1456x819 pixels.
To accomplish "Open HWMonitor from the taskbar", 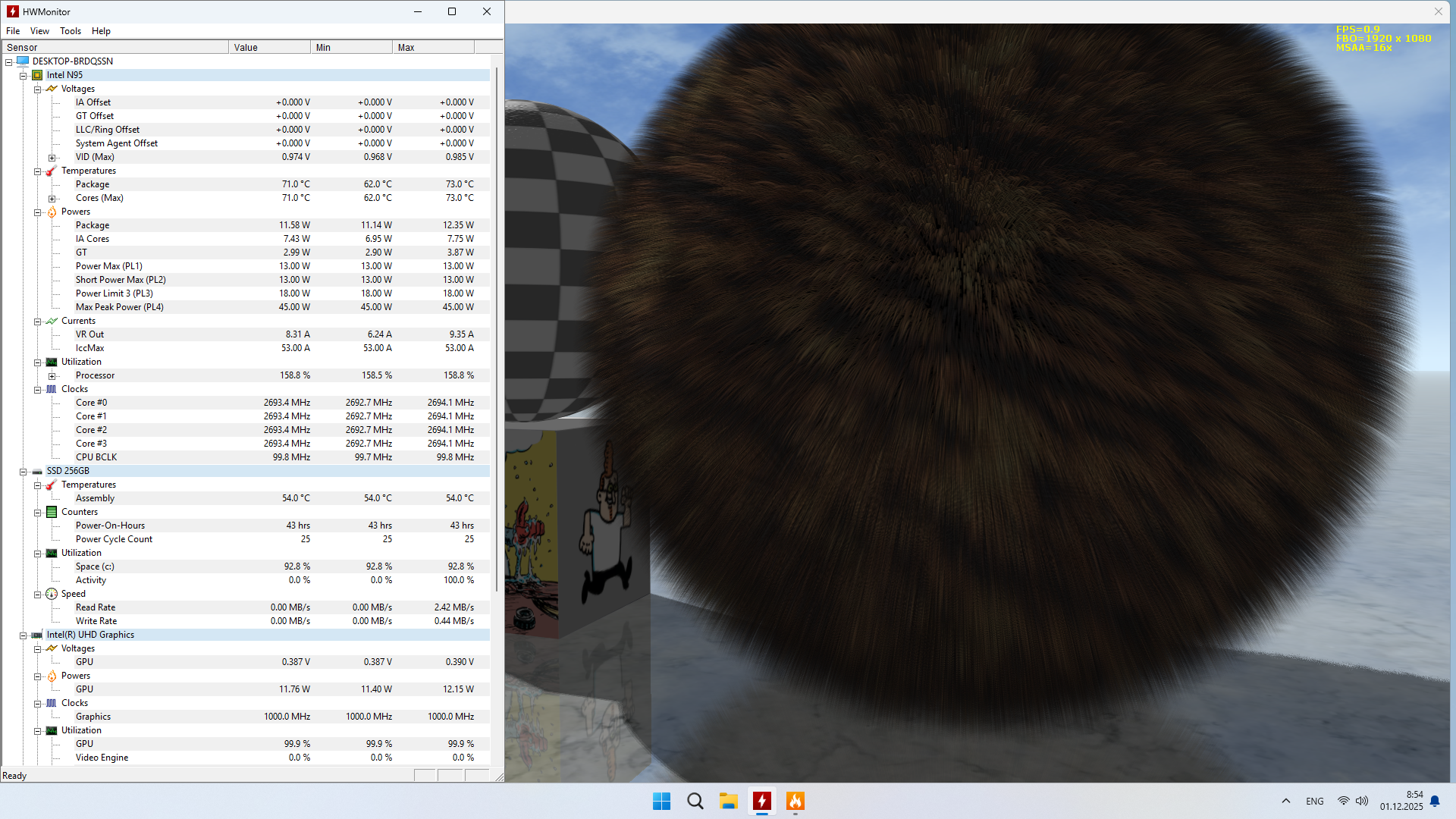I will click(761, 801).
